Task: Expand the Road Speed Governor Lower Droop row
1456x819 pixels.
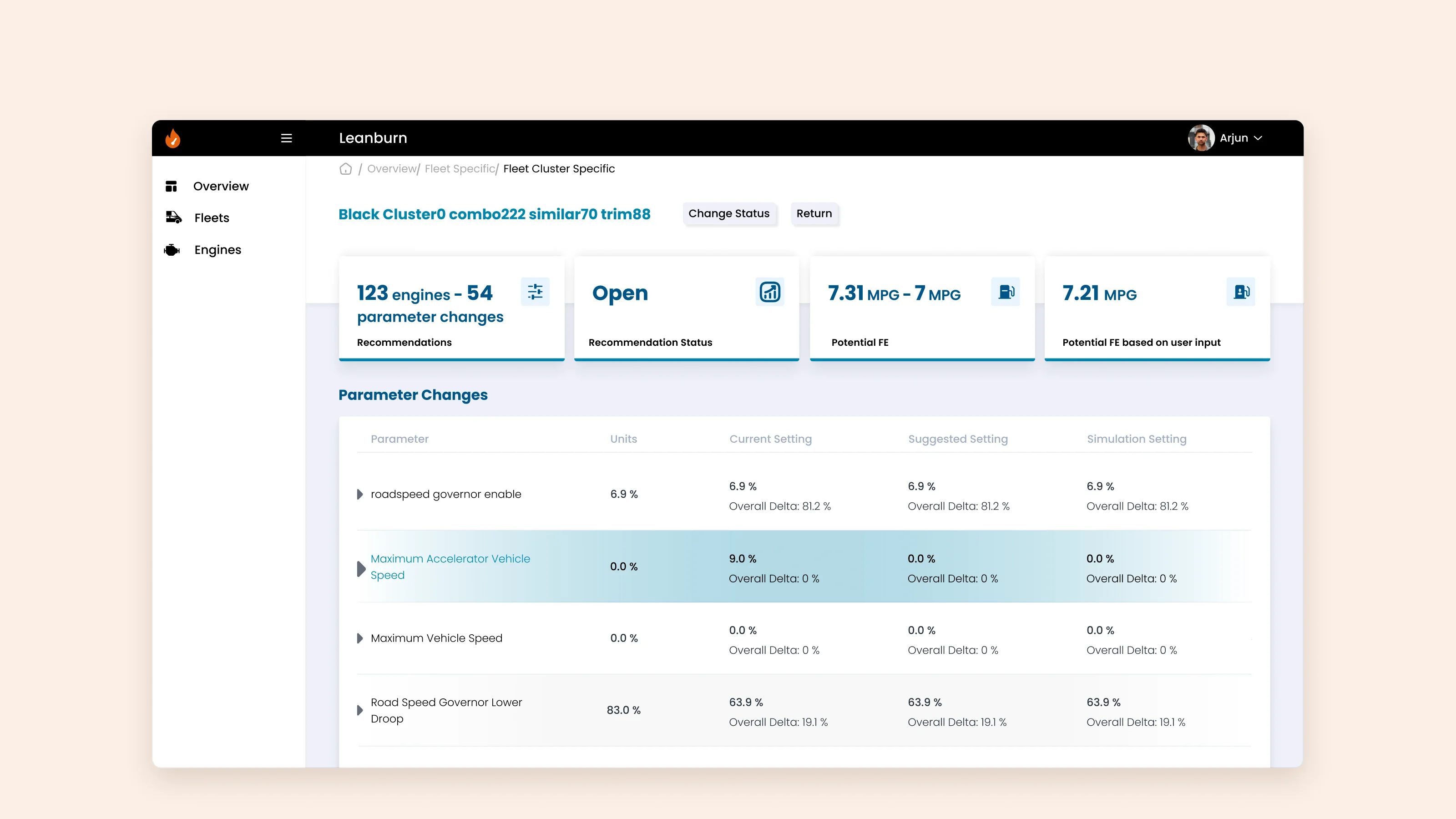Action: click(x=360, y=710)
